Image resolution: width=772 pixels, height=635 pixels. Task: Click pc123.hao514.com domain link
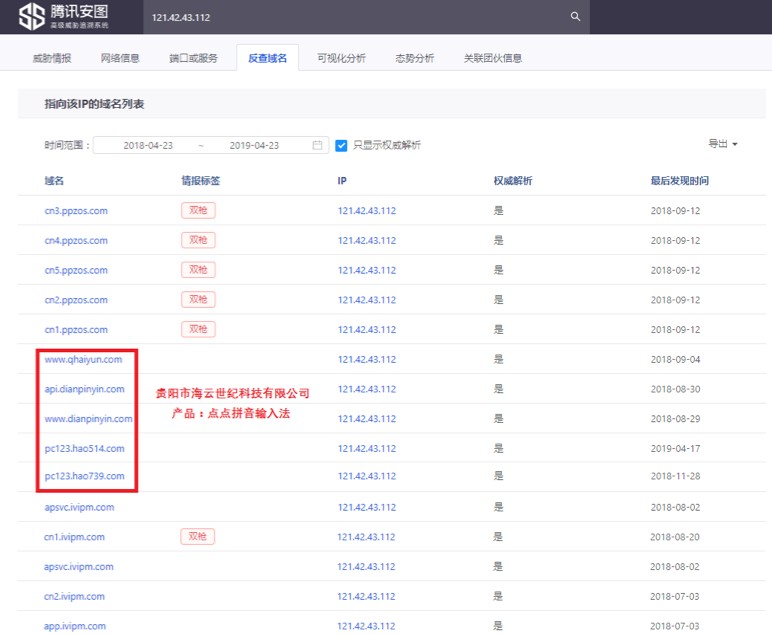85,448
